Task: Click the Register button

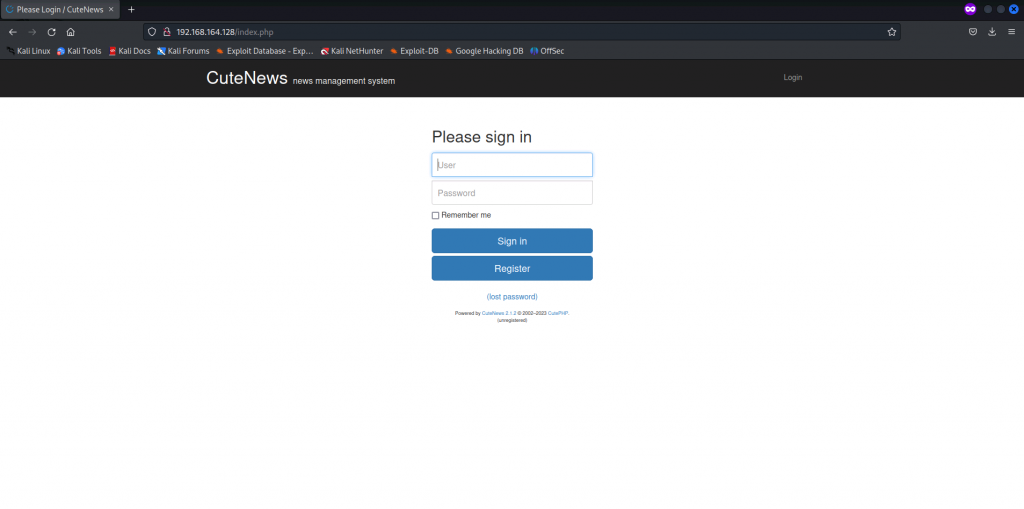Action: coord(512,269)
